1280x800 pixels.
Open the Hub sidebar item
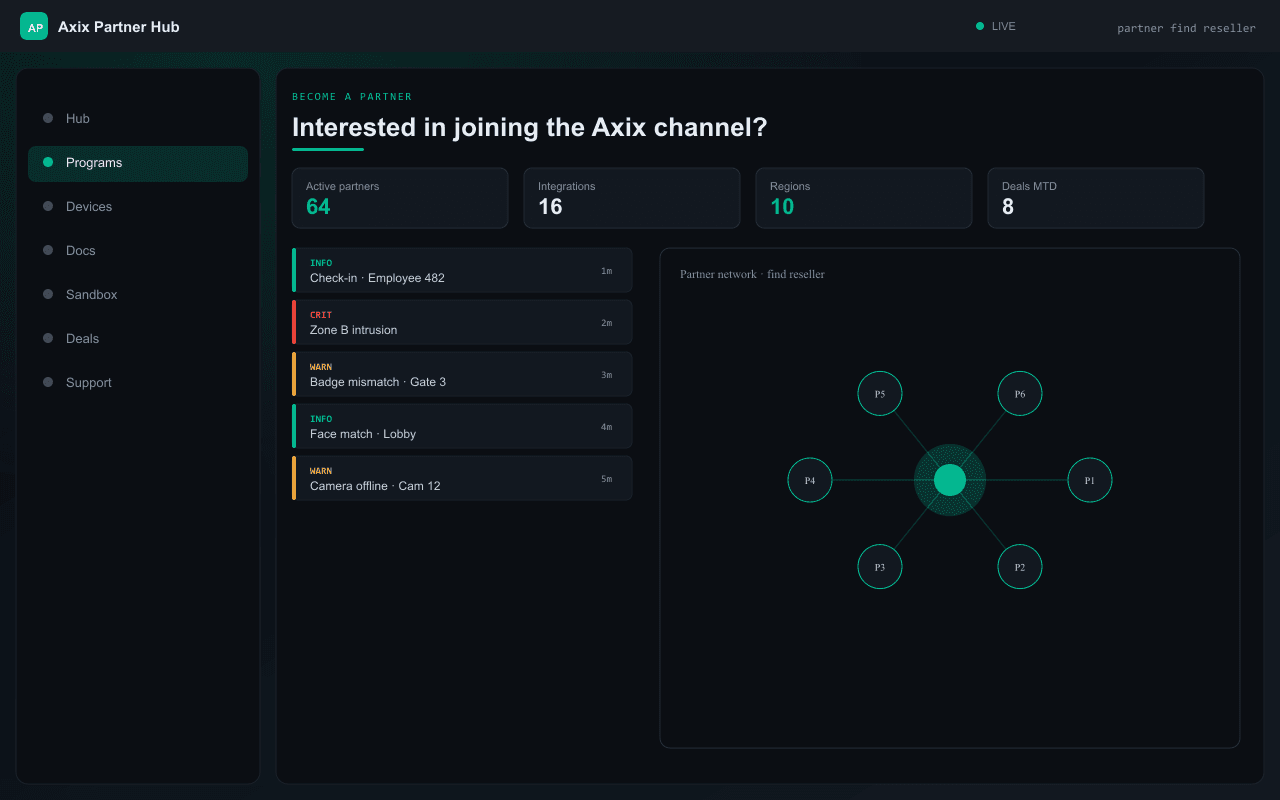point(138,118)
